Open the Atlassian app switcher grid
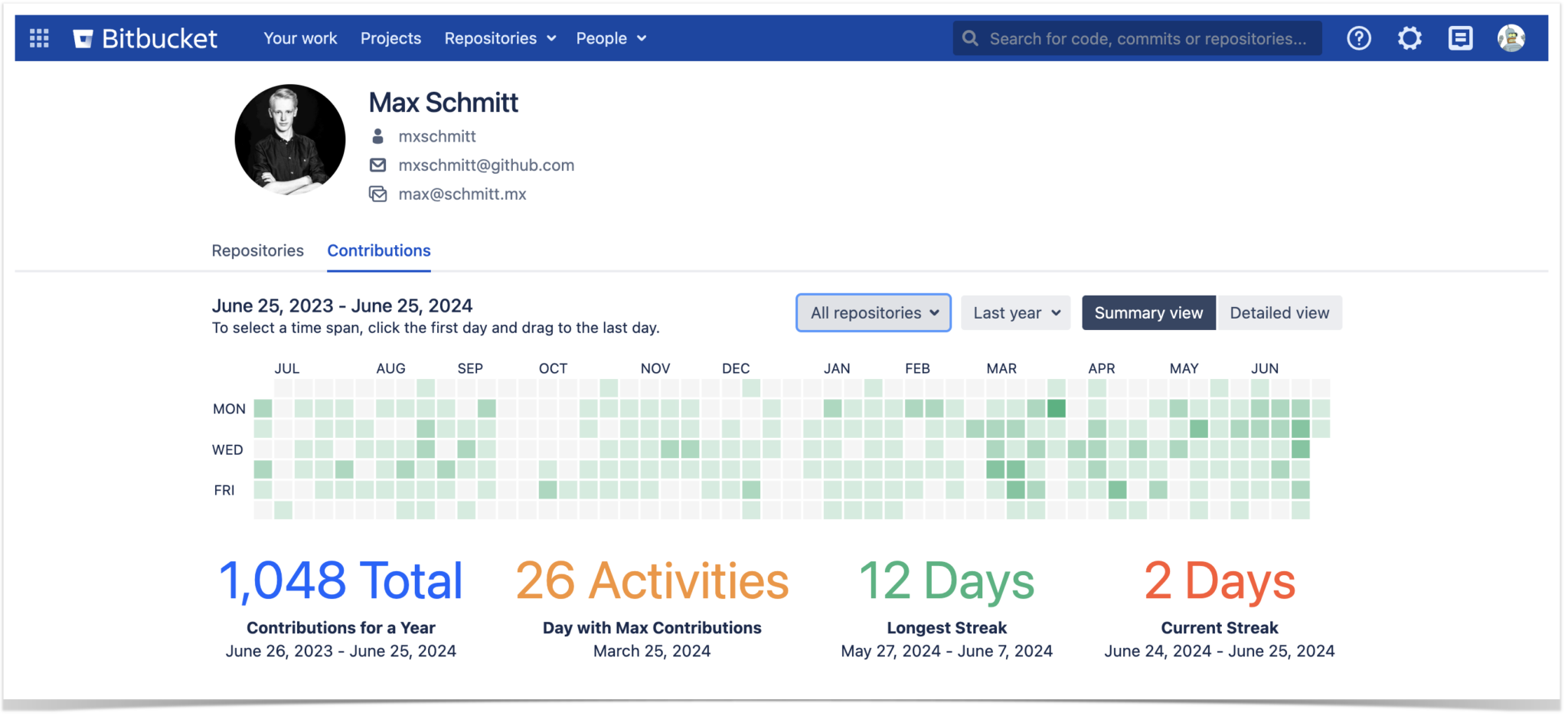 point(39,38)
